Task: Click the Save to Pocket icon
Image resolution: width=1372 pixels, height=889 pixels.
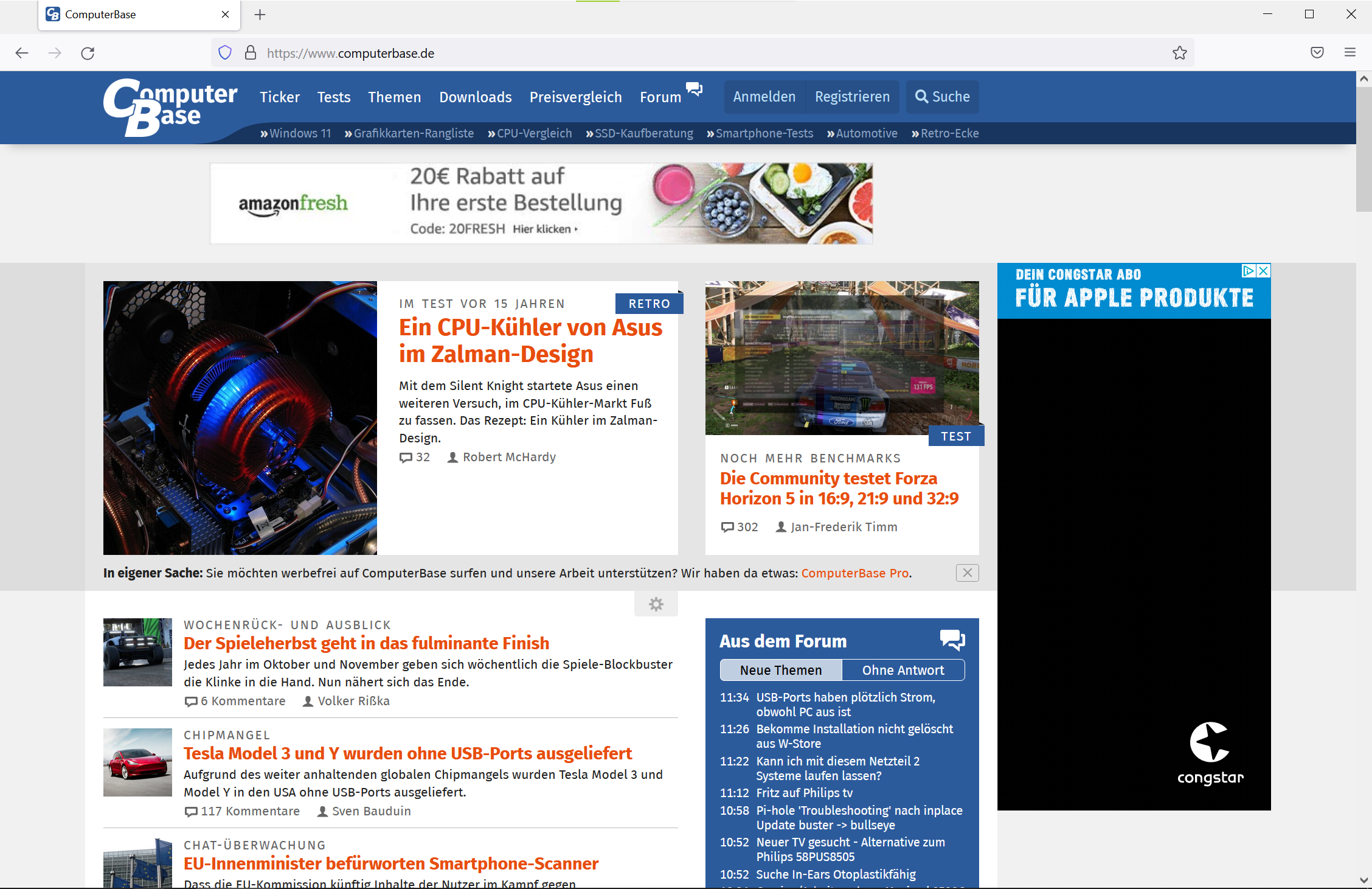Action: (x=1317, y=53)
